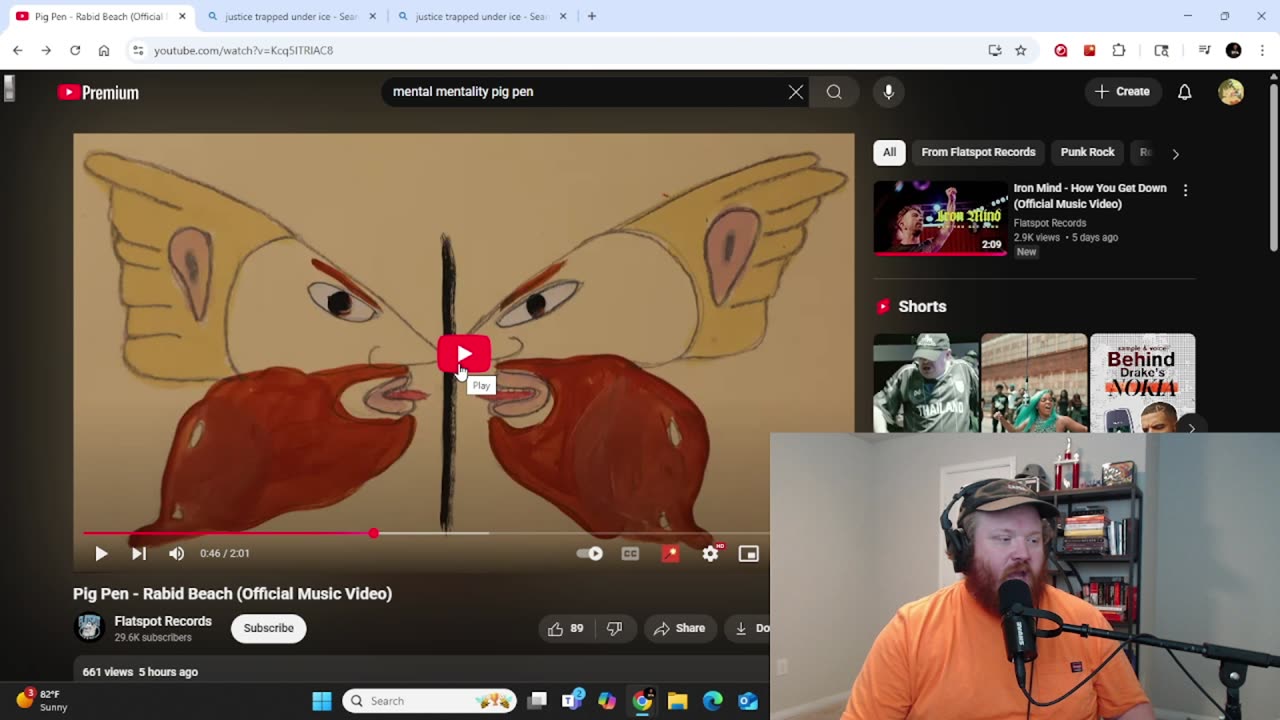Click the browser home icon
Viewport: 1280px width, 720px height.
(104, 50)
